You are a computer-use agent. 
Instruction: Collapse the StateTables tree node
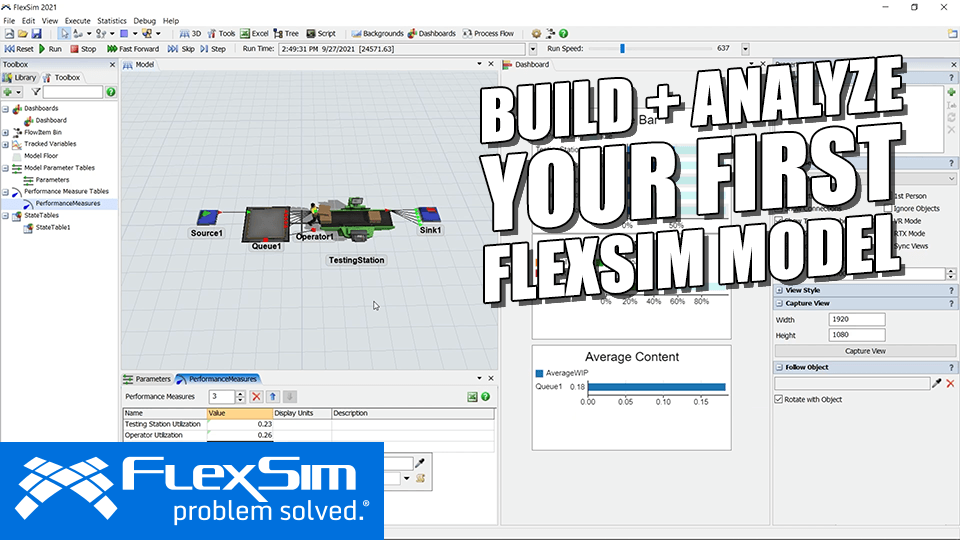click(x=6, y=216)
